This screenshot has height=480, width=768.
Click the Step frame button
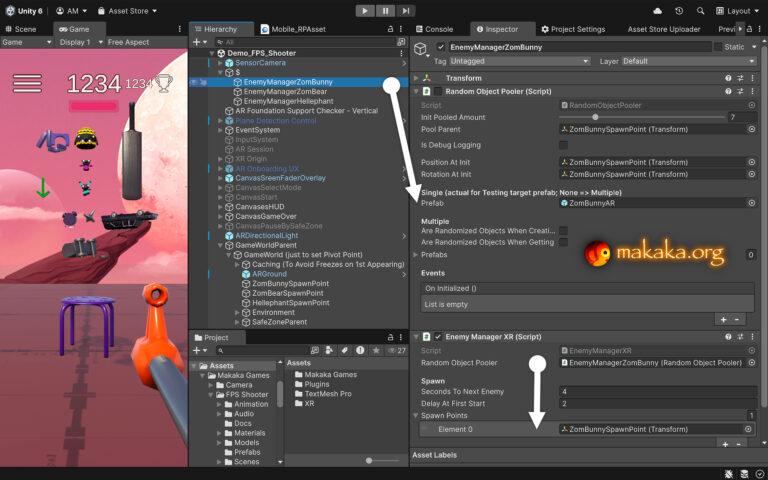(x=406, y=11)
